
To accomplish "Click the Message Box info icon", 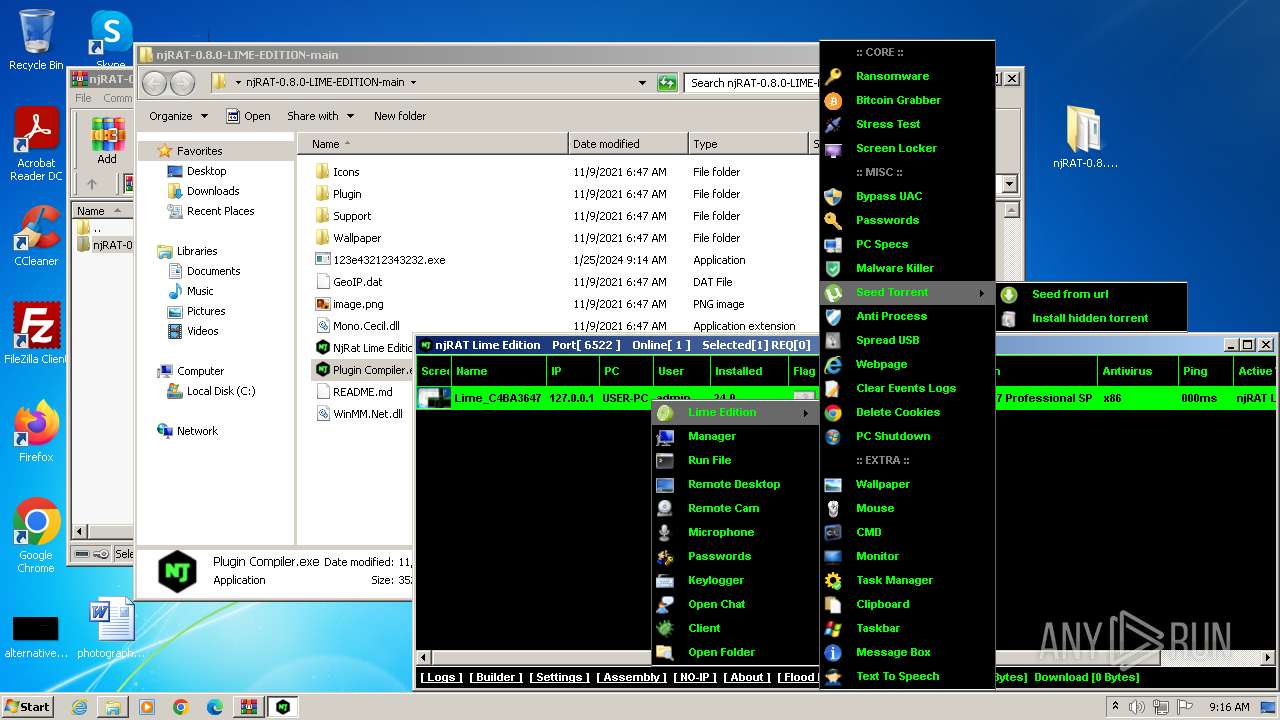I will click(x=833, y=652).
